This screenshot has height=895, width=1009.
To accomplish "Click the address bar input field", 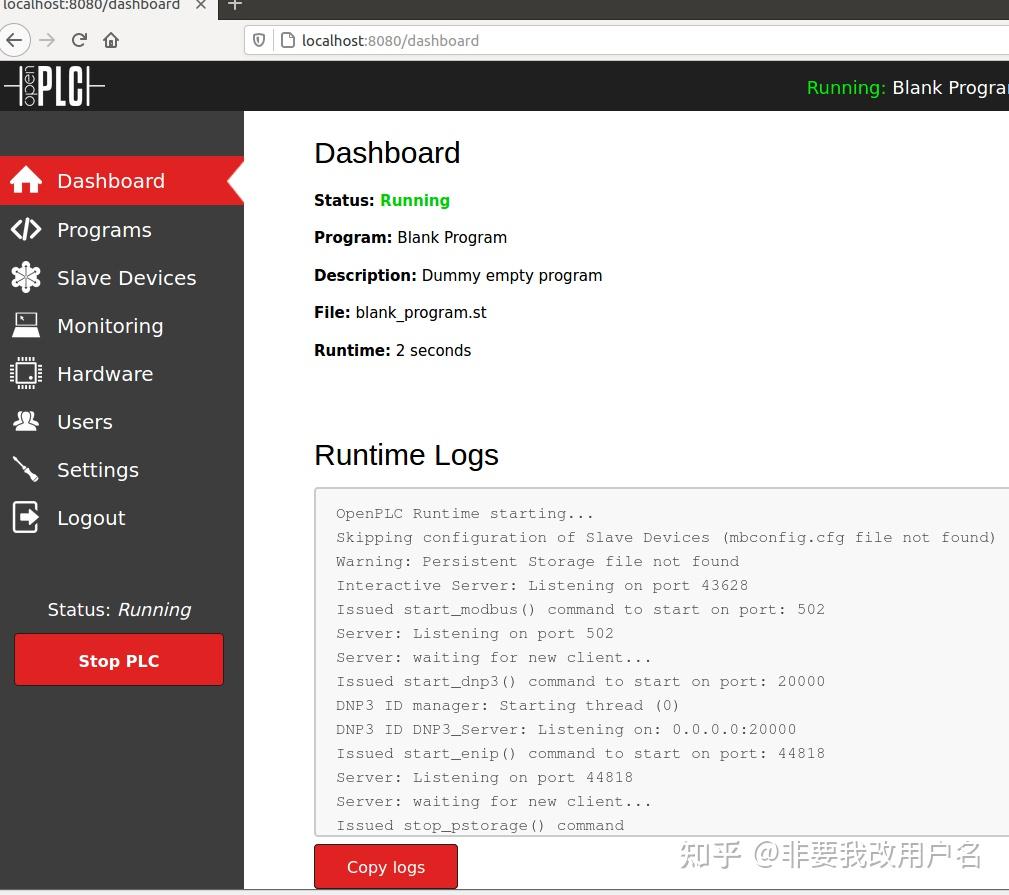I will (x=400, y=40).
